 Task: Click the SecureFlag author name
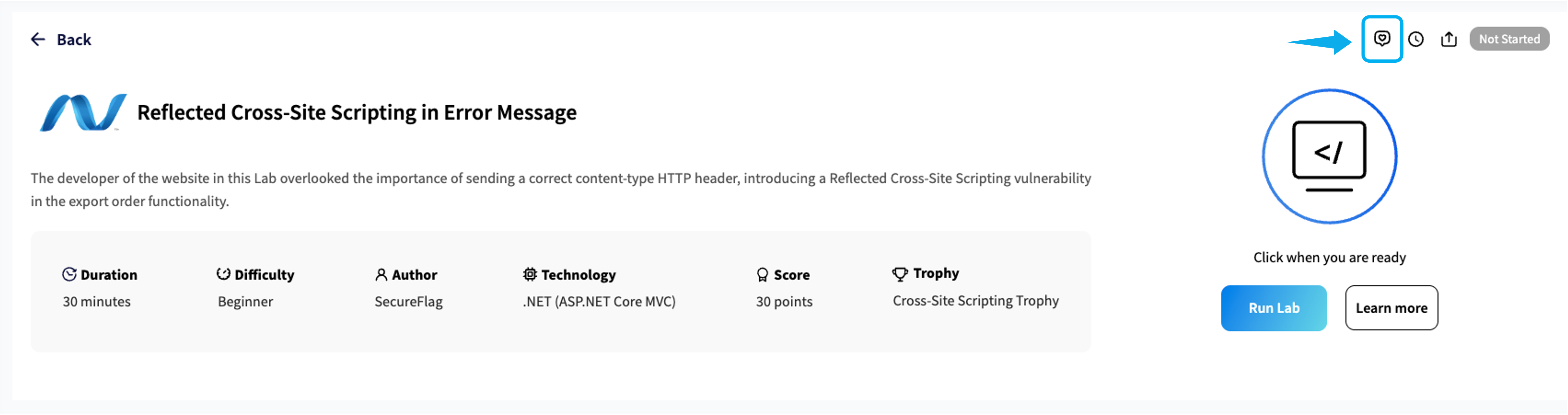[x=408, y=301]
